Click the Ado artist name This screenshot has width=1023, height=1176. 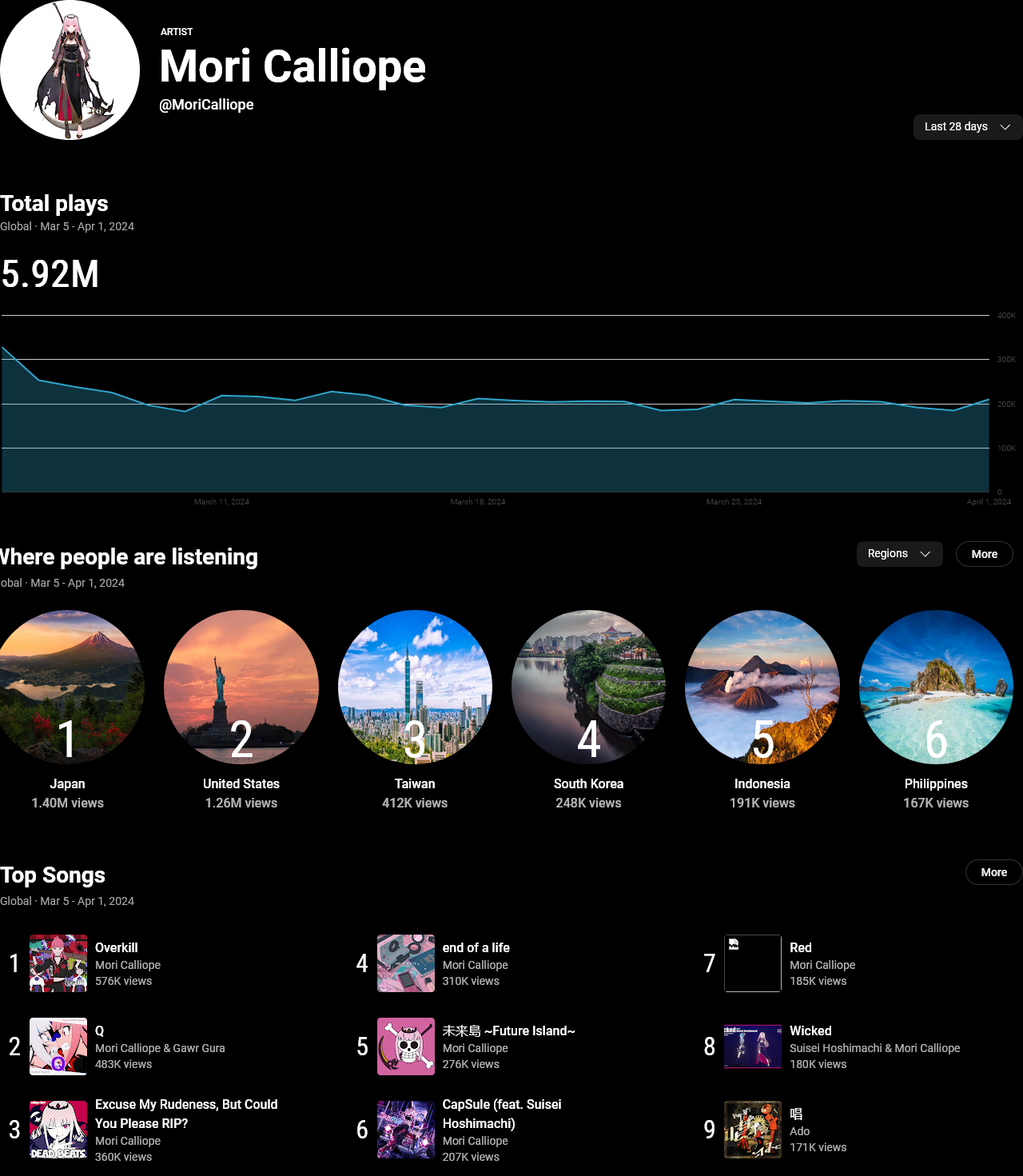click(800, 1131)
